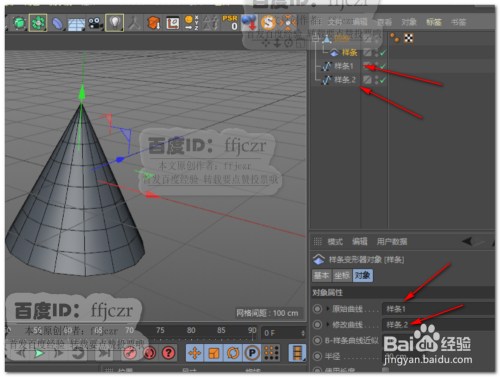500x377 pixels.
Task: Add a floor grid environment object
Action: [76, 24]
